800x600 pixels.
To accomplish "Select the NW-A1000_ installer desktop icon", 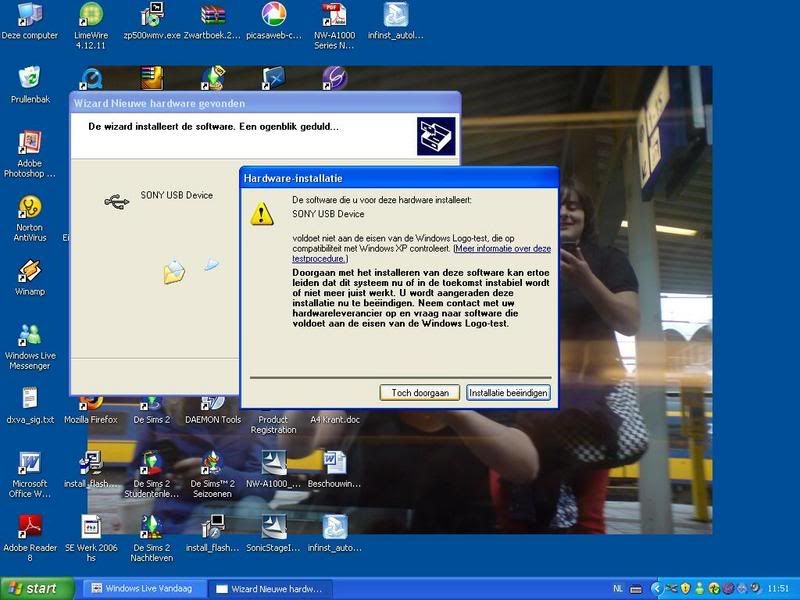I will [273, 469].
